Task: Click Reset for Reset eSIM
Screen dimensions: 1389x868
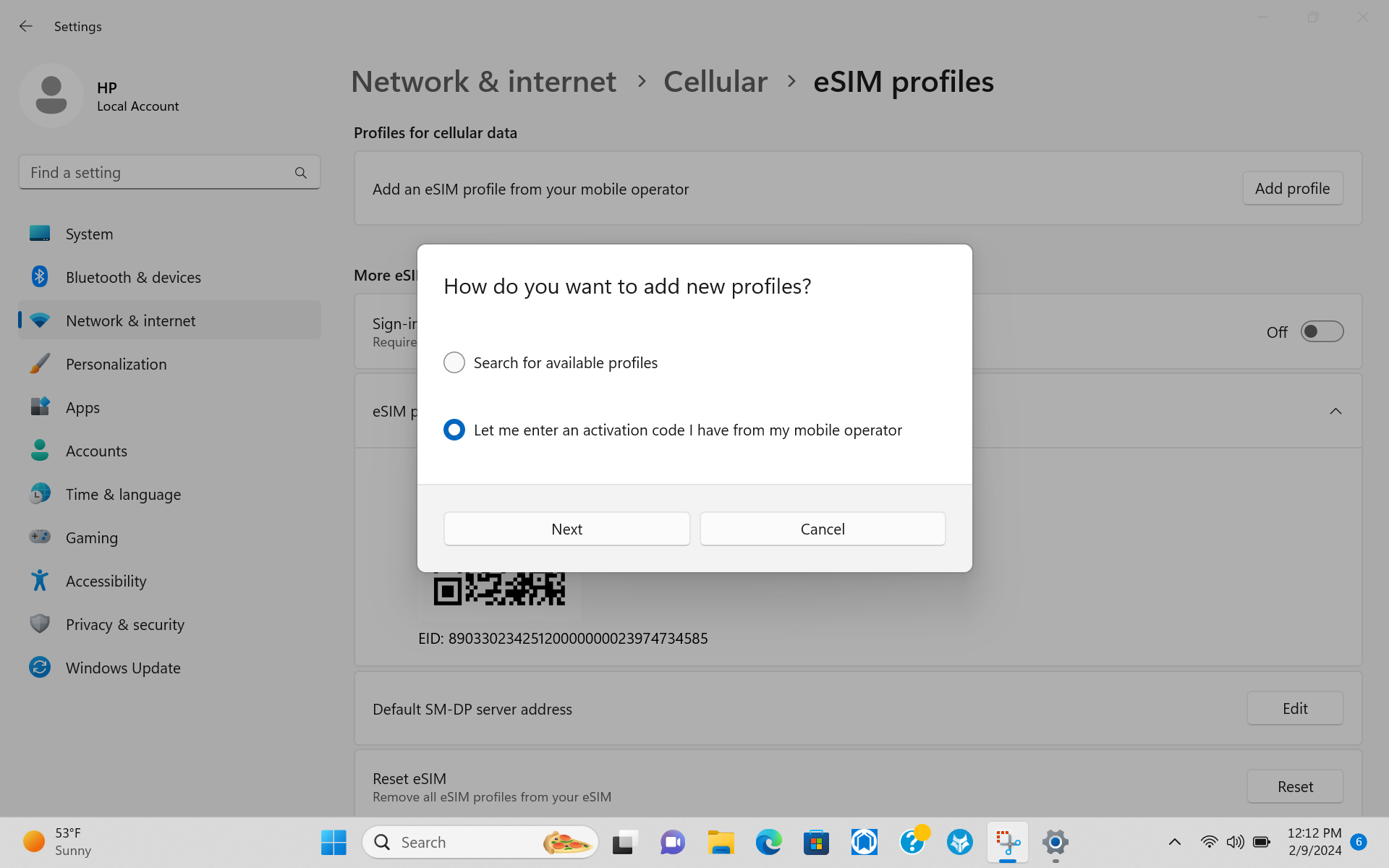Action: pos(1295,786)
